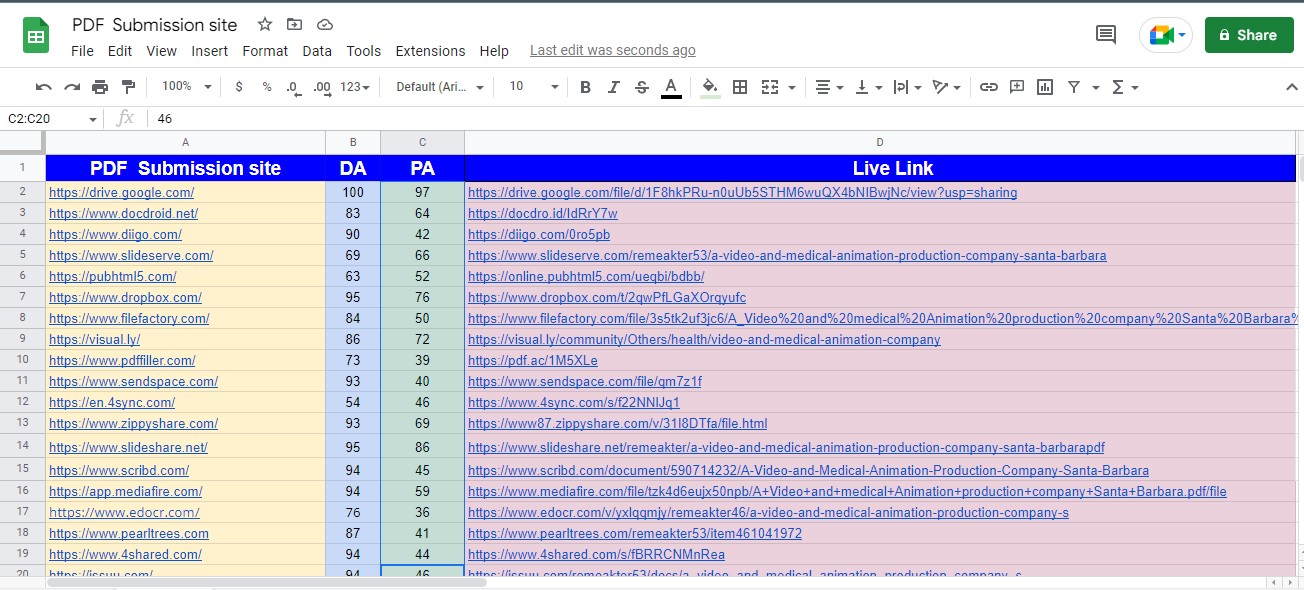This screenshot has width=1304, height=590.
Task: Open the zoom level dropdown
Action: click(x=184, y=87)
